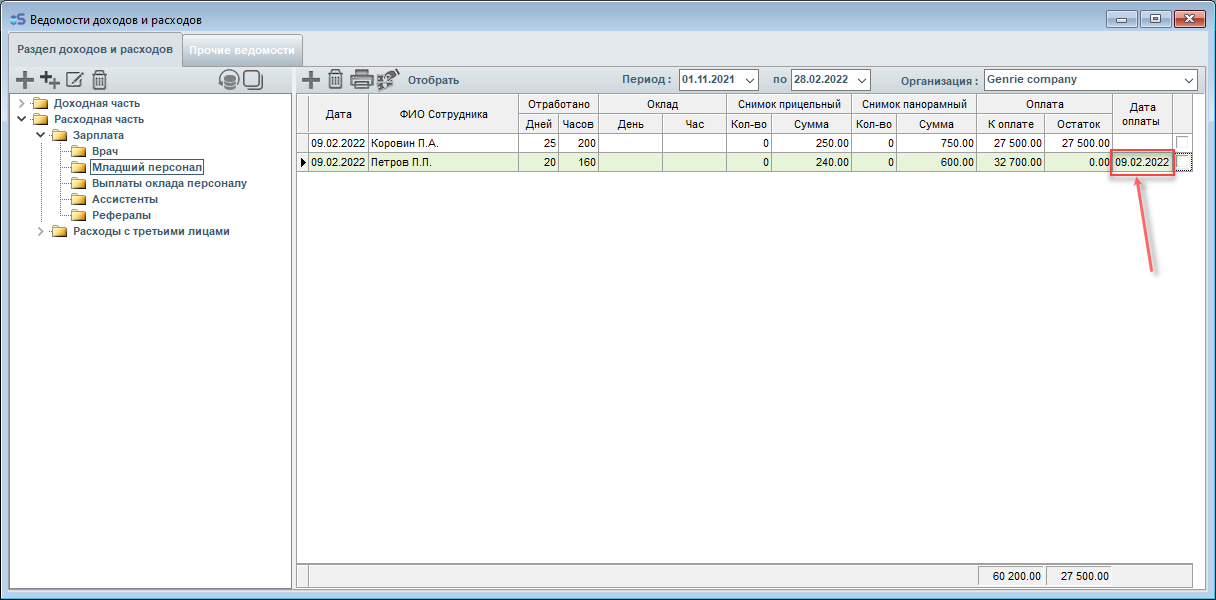Image resolution: width=1216 pixels, height=600 pixels.
Task: Delete the selected record with the table trash icon
Action: click(x=336, y=80)
